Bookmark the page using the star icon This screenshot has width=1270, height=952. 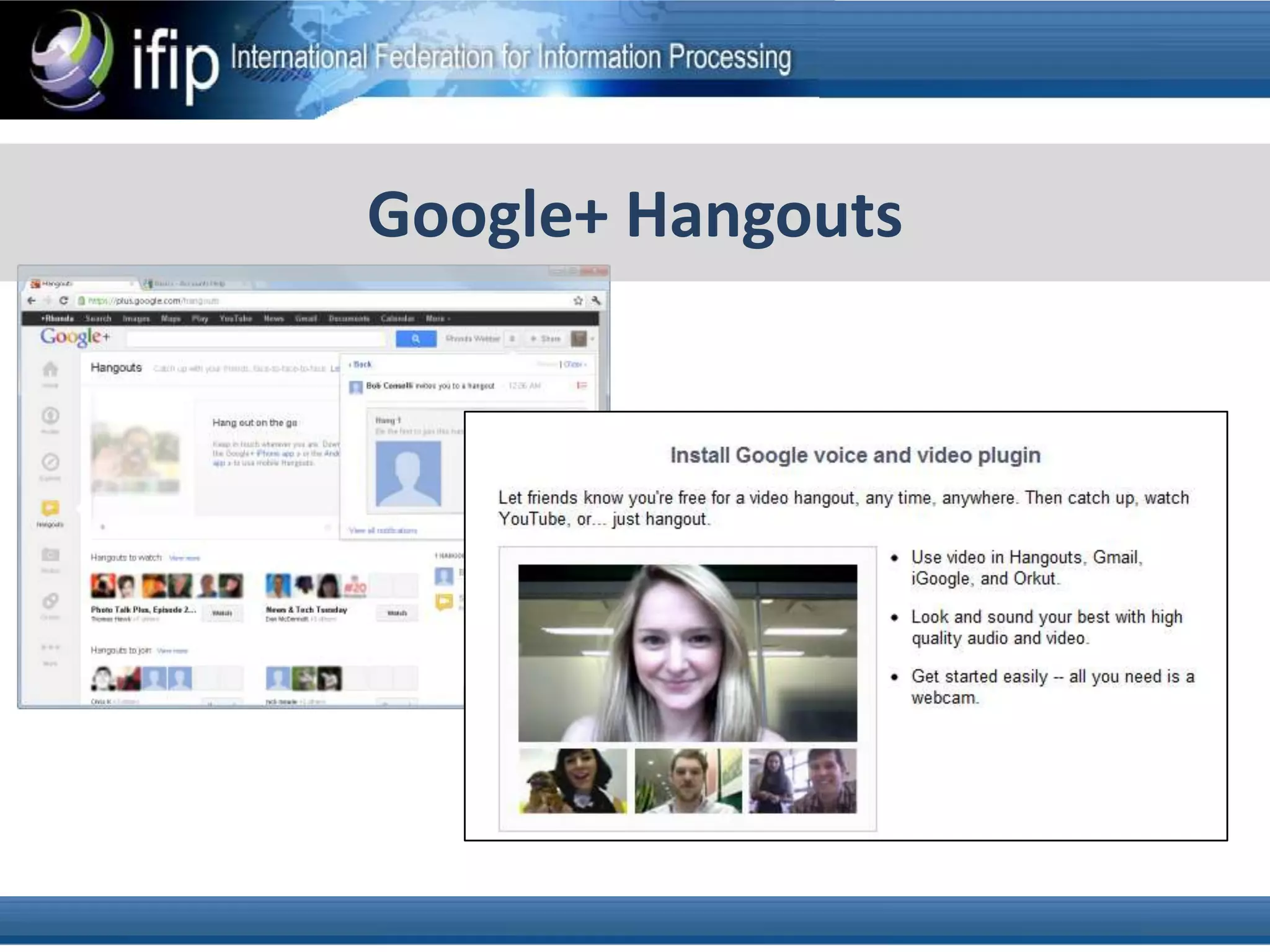(578, 301)
